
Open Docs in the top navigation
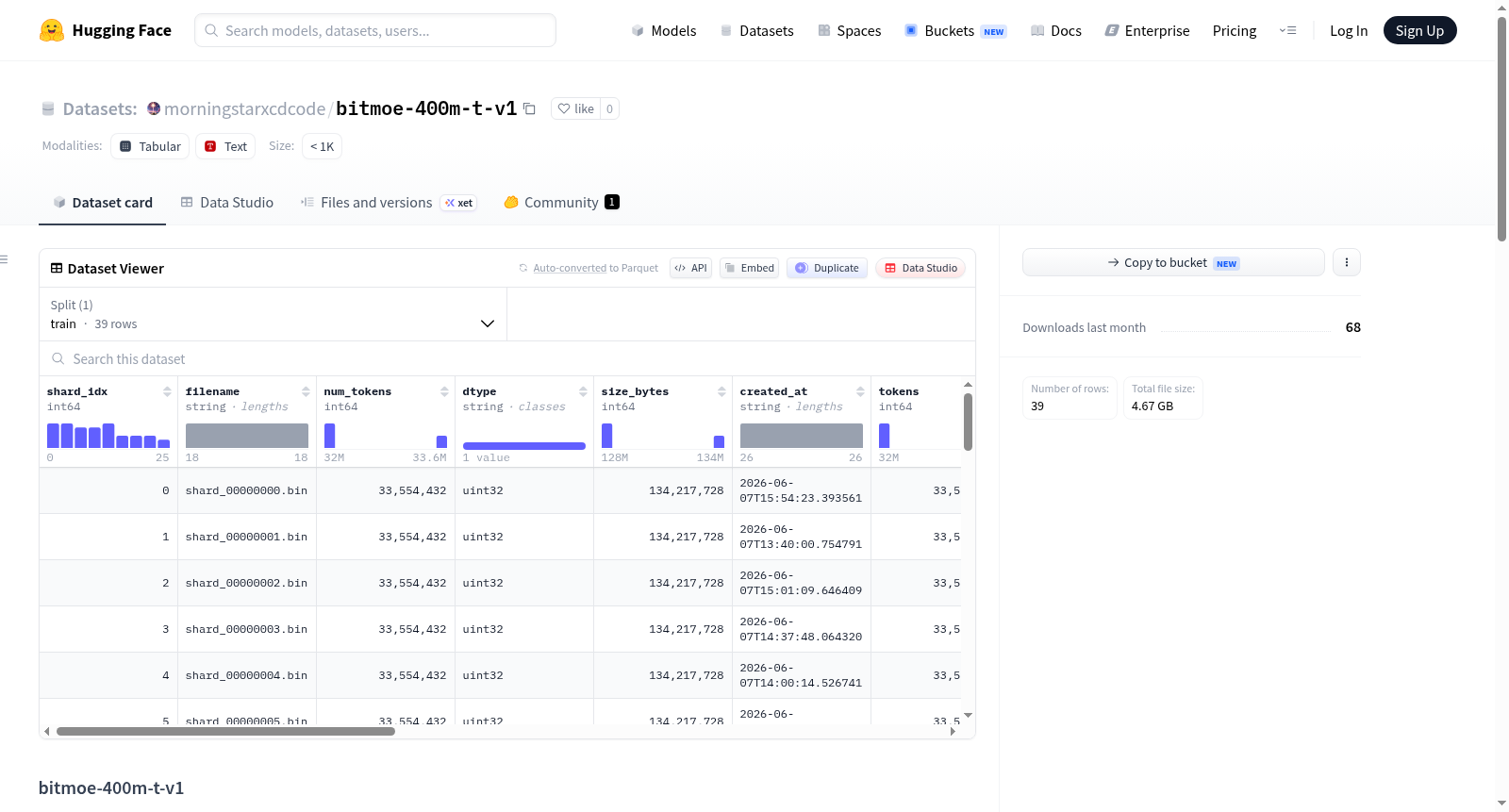pyautogui.click(x=1056, y=31)
